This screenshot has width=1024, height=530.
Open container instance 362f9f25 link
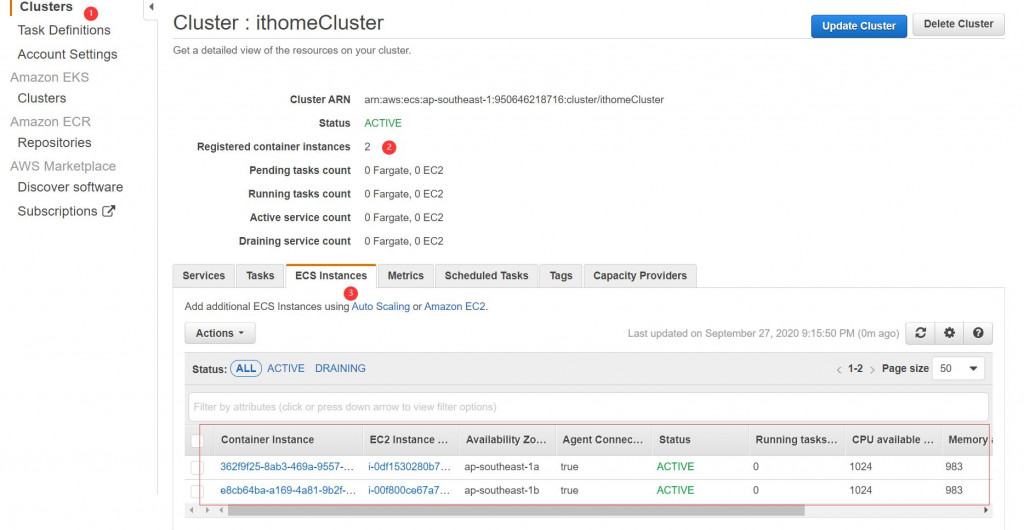288,467
